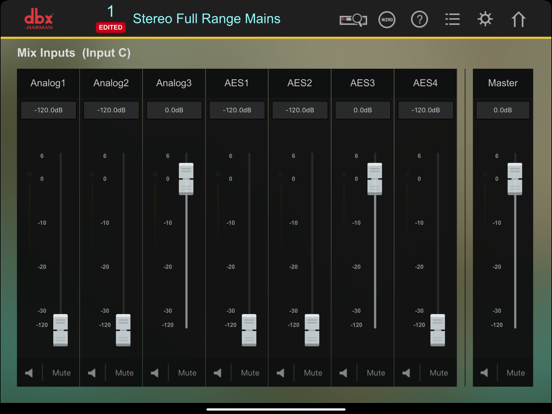Click the Analog1 channel label
The height and width of the screenshot is (414, 552).
point(48,83)
